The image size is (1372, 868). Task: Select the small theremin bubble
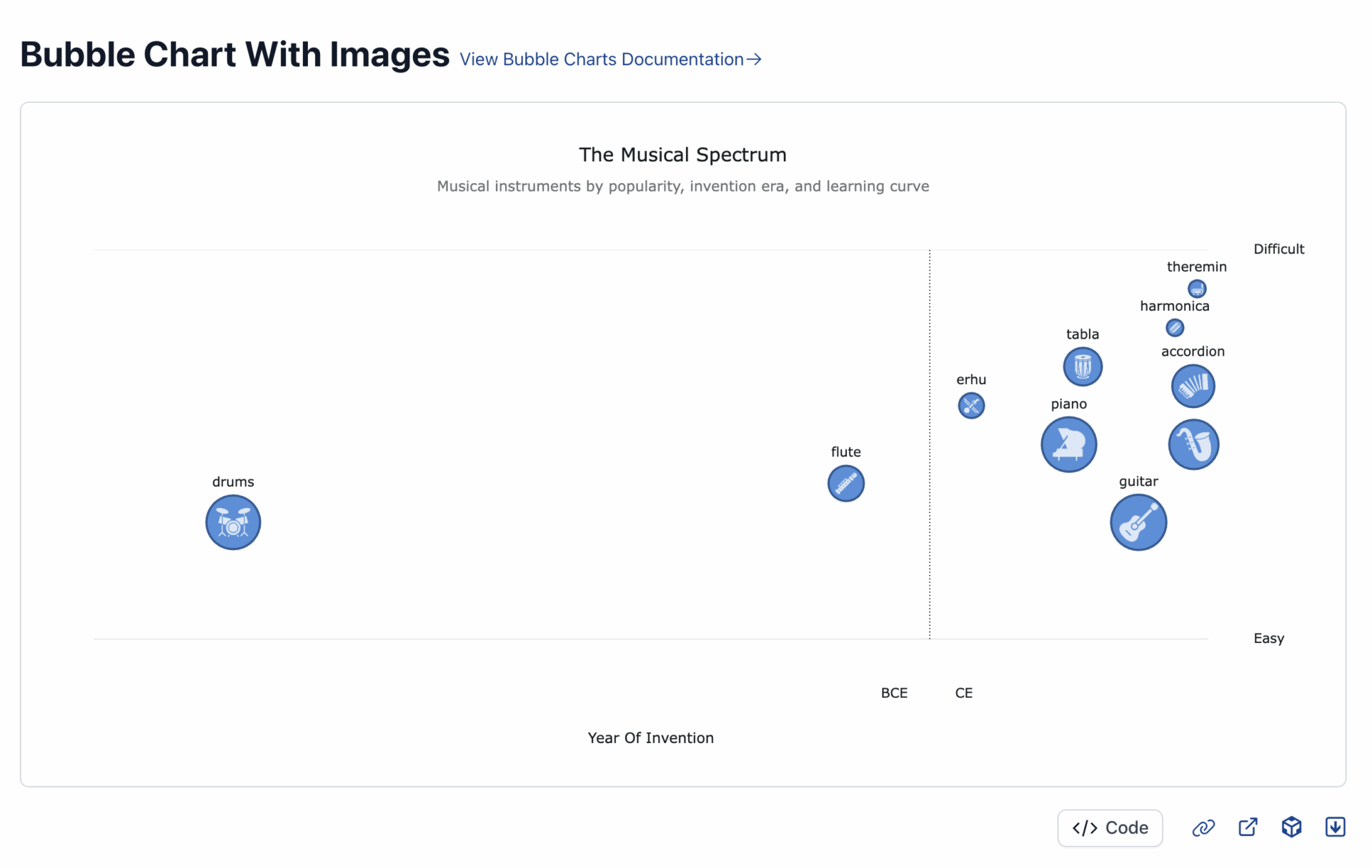tap(1197, 289)
